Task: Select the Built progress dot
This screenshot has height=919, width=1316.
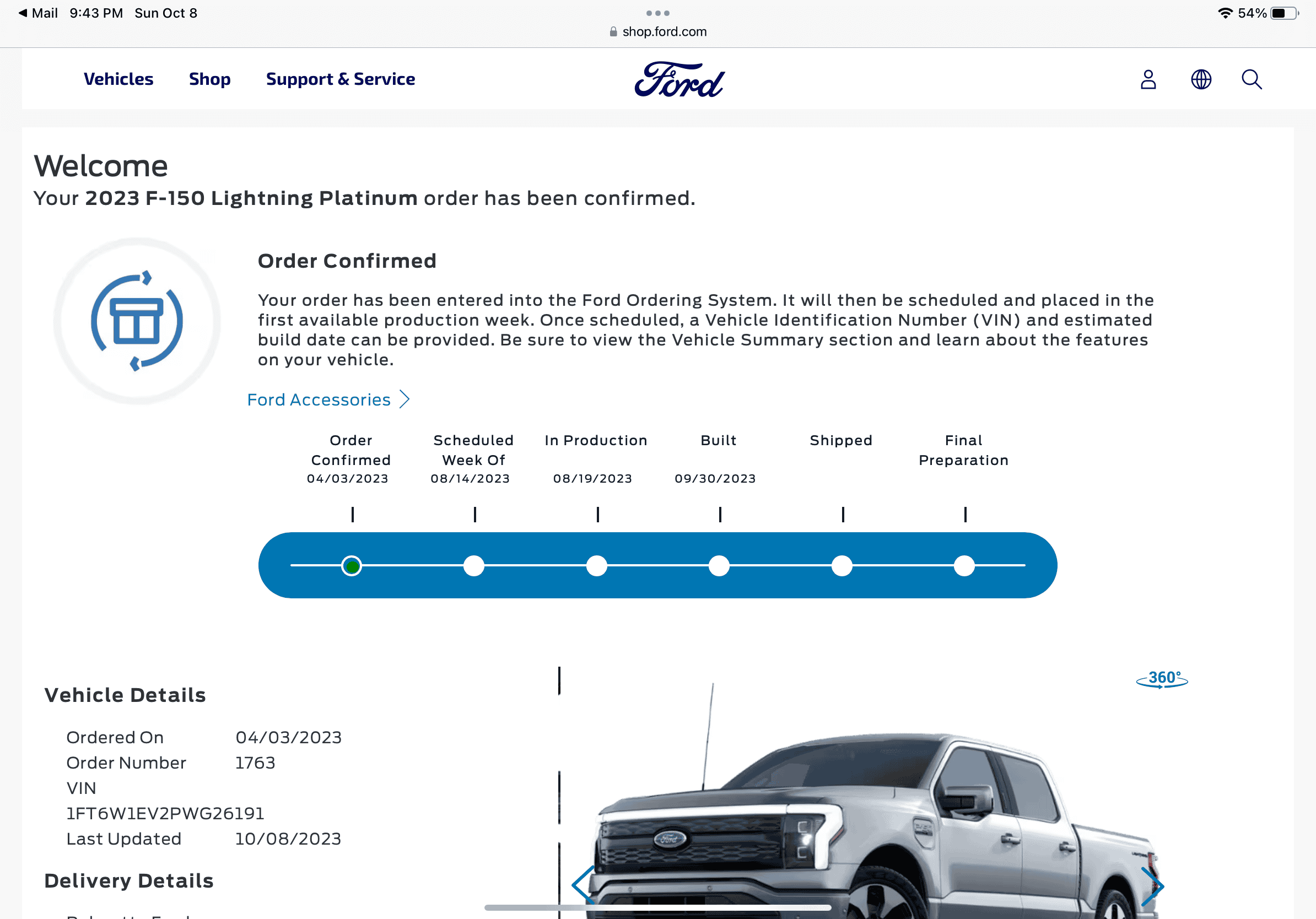Action: (719, 566)
